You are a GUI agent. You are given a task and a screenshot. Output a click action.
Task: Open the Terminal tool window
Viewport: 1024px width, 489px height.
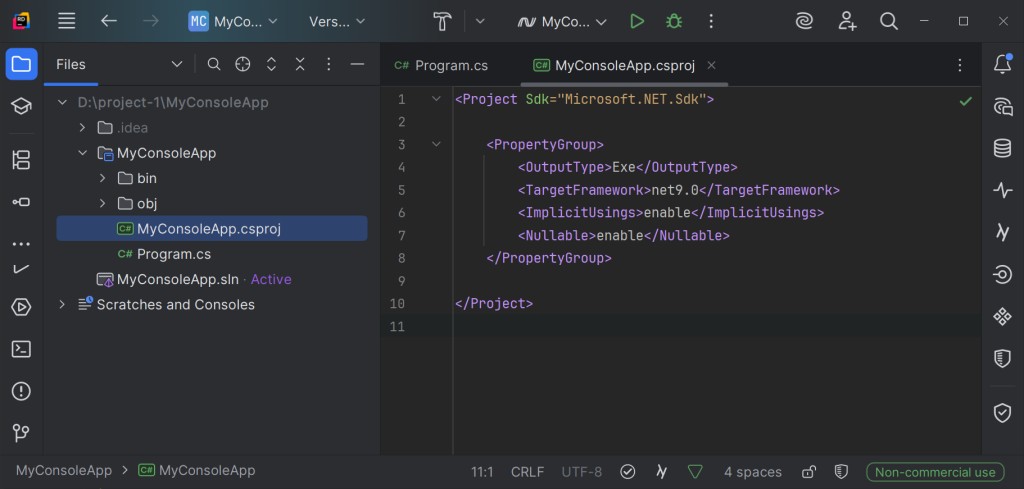tap(21, 349)
